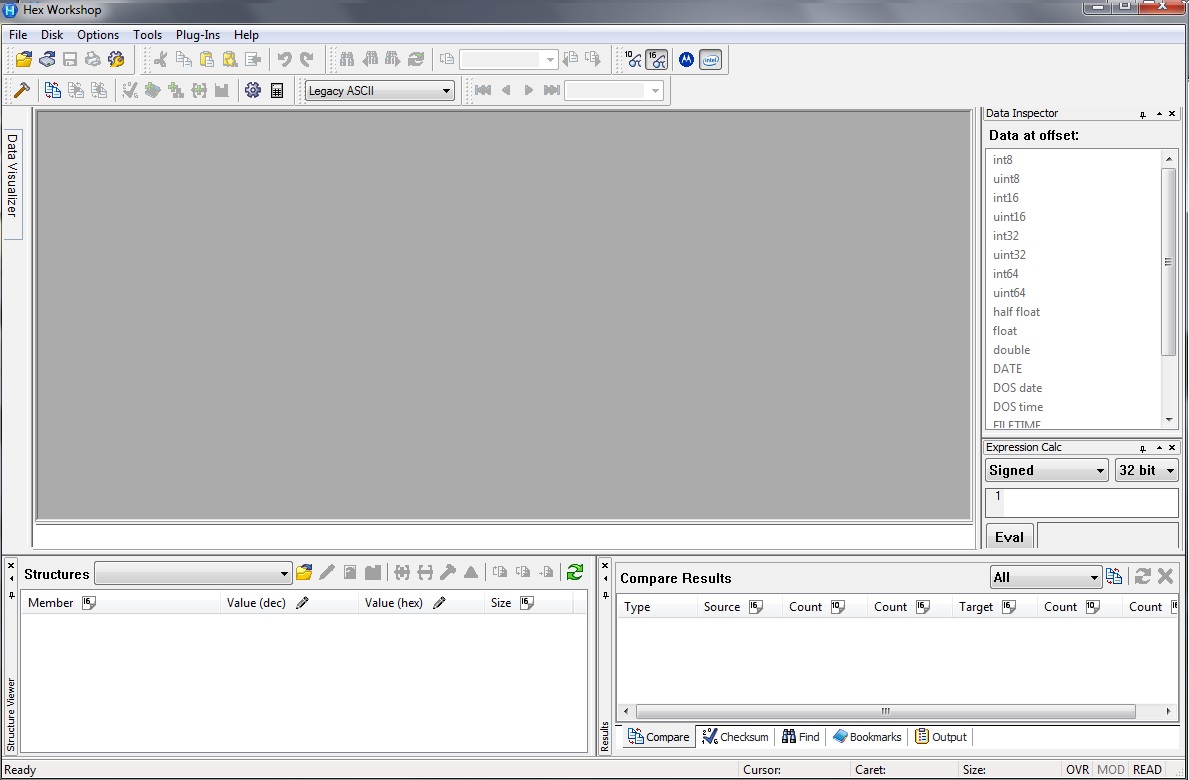Expand the 32 bit size dropdown
Viewport: 1189px width, 780px height.
tap(1146, 470)
